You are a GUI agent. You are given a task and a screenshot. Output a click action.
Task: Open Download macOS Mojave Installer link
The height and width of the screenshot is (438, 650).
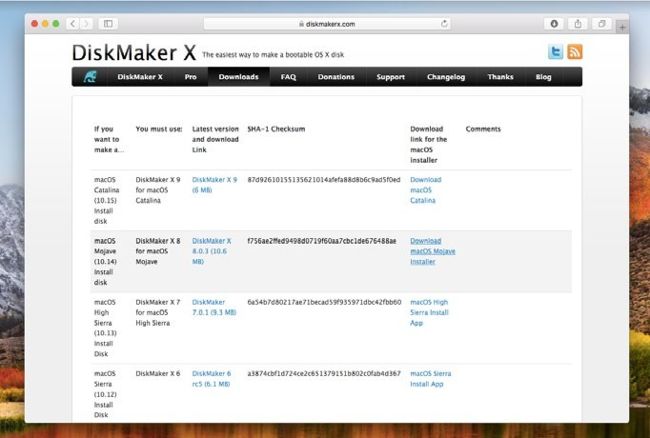click(432, 251)
